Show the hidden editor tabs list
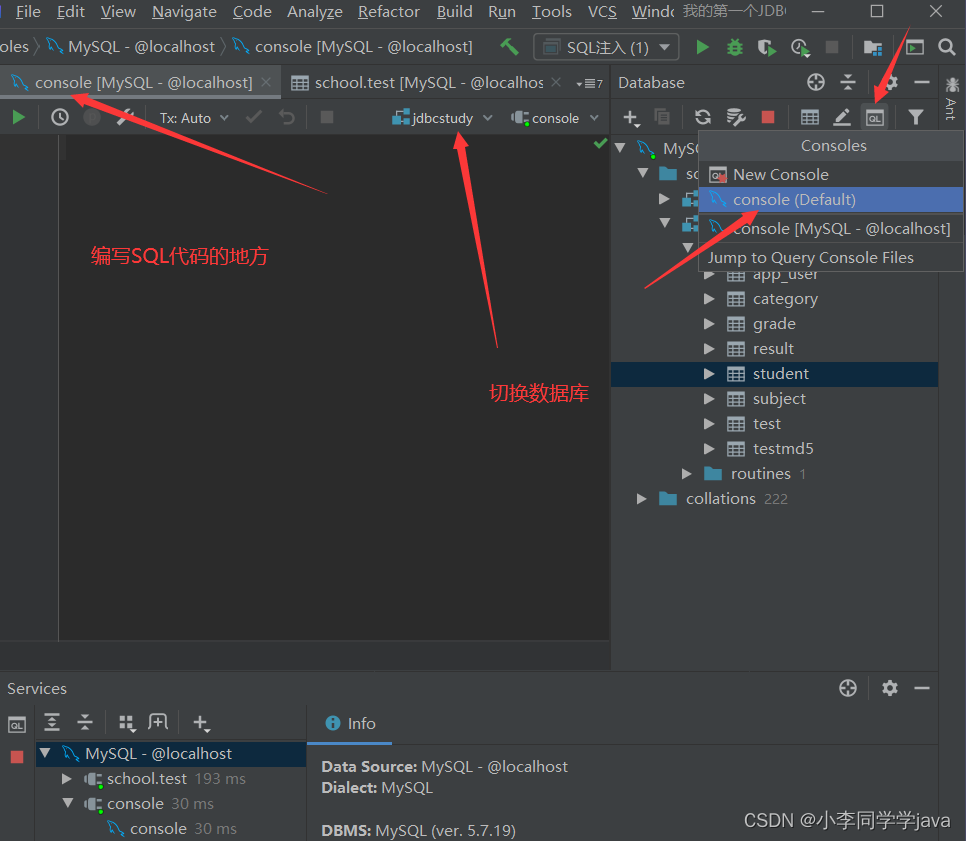 coord(590,83)
